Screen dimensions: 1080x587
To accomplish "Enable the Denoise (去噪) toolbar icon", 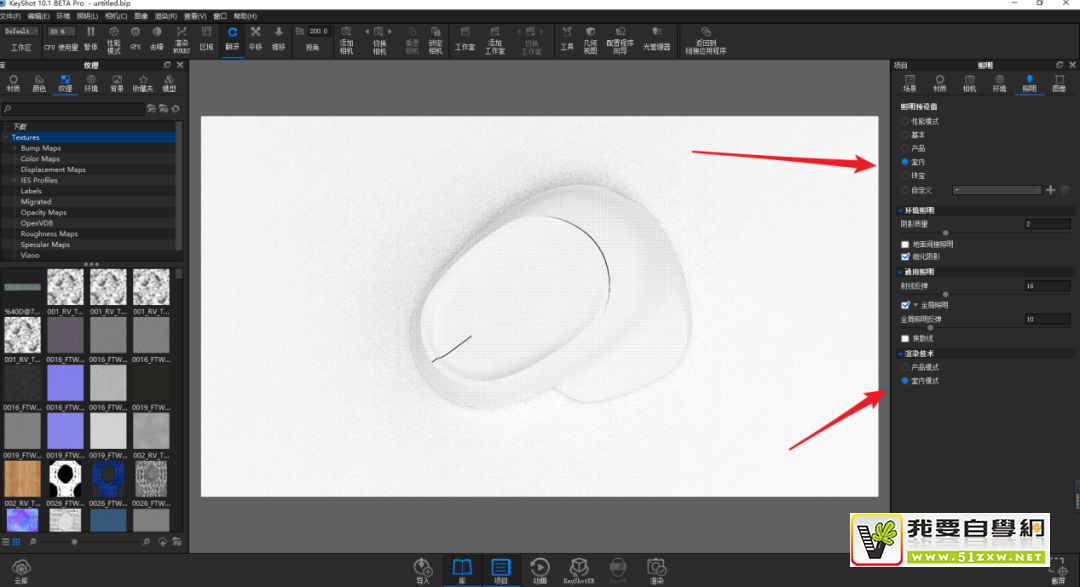I will (x=157, y=37).
